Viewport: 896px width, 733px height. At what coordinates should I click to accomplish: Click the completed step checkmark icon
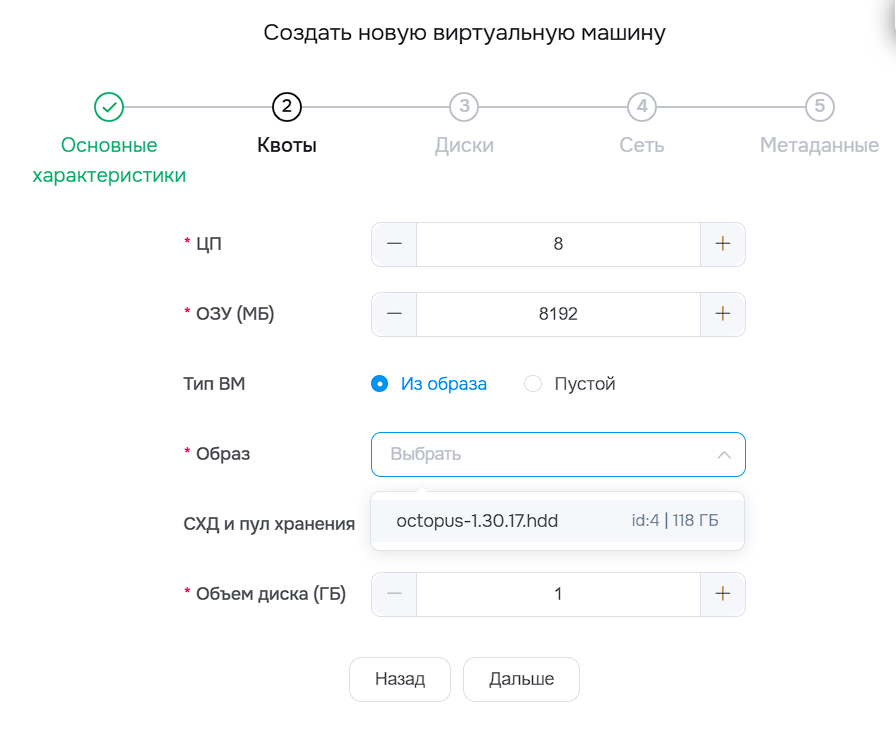click(x=108, y=106)
